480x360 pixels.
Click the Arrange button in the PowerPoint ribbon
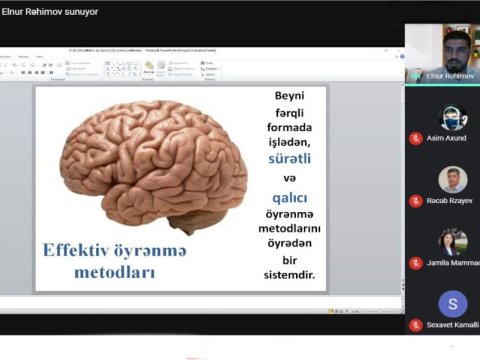point(149,68)
